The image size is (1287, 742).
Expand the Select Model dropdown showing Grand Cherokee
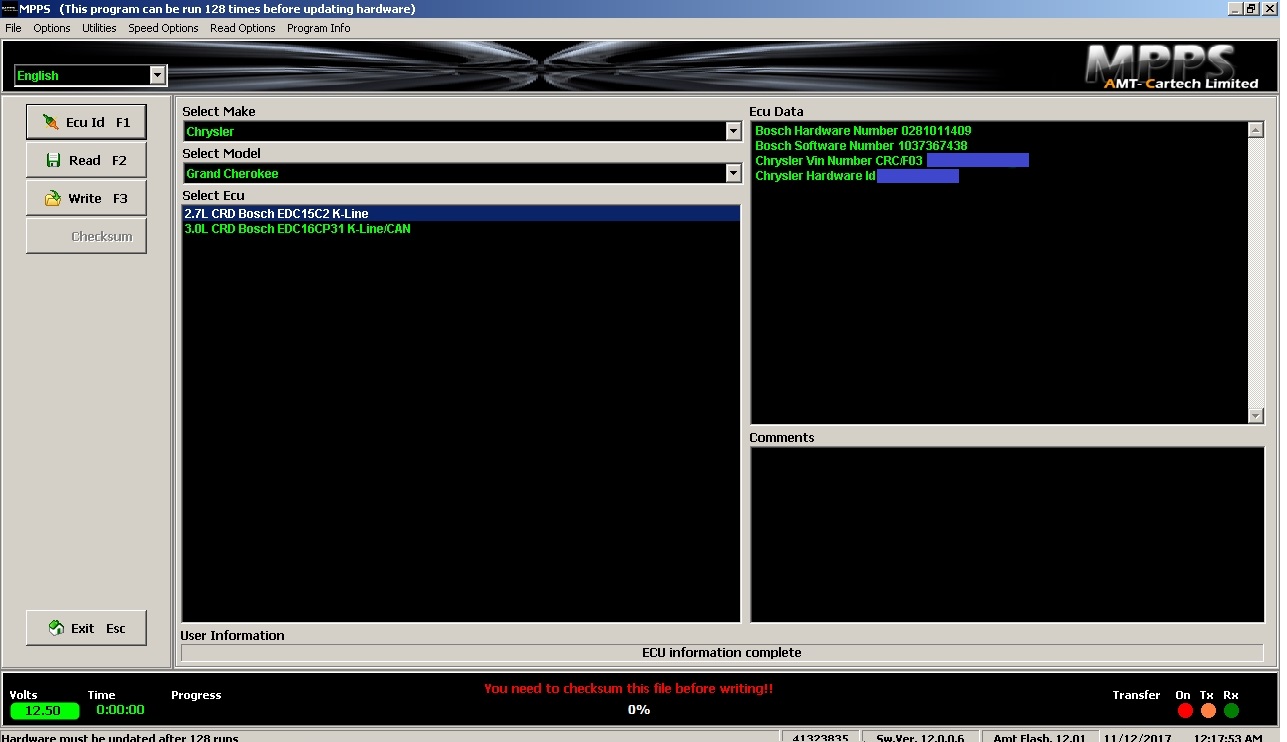pos(733,173)
